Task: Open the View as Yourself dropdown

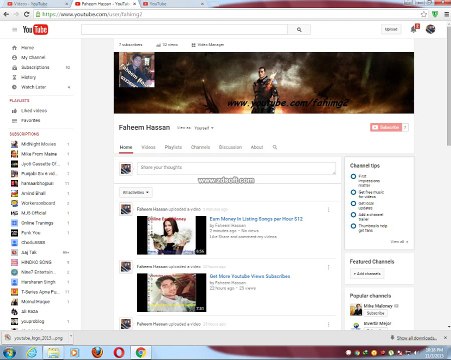Action: [204, 128]
